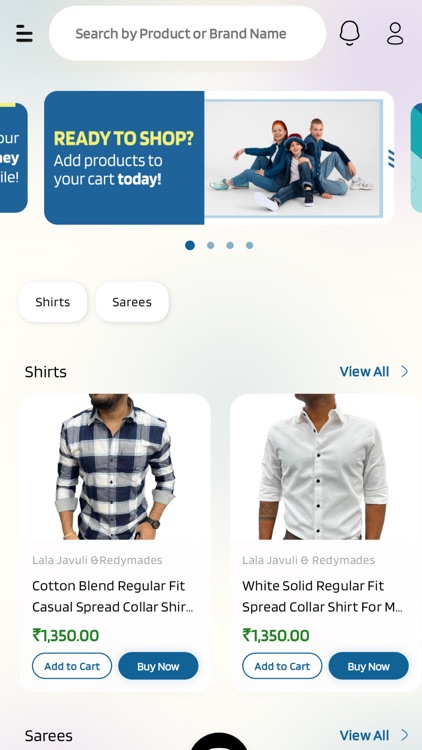The width and height of the screenshot is (422, 750).
Task: Tap chevron arrow beside Sarees View All
Action: tap(405, 735)
